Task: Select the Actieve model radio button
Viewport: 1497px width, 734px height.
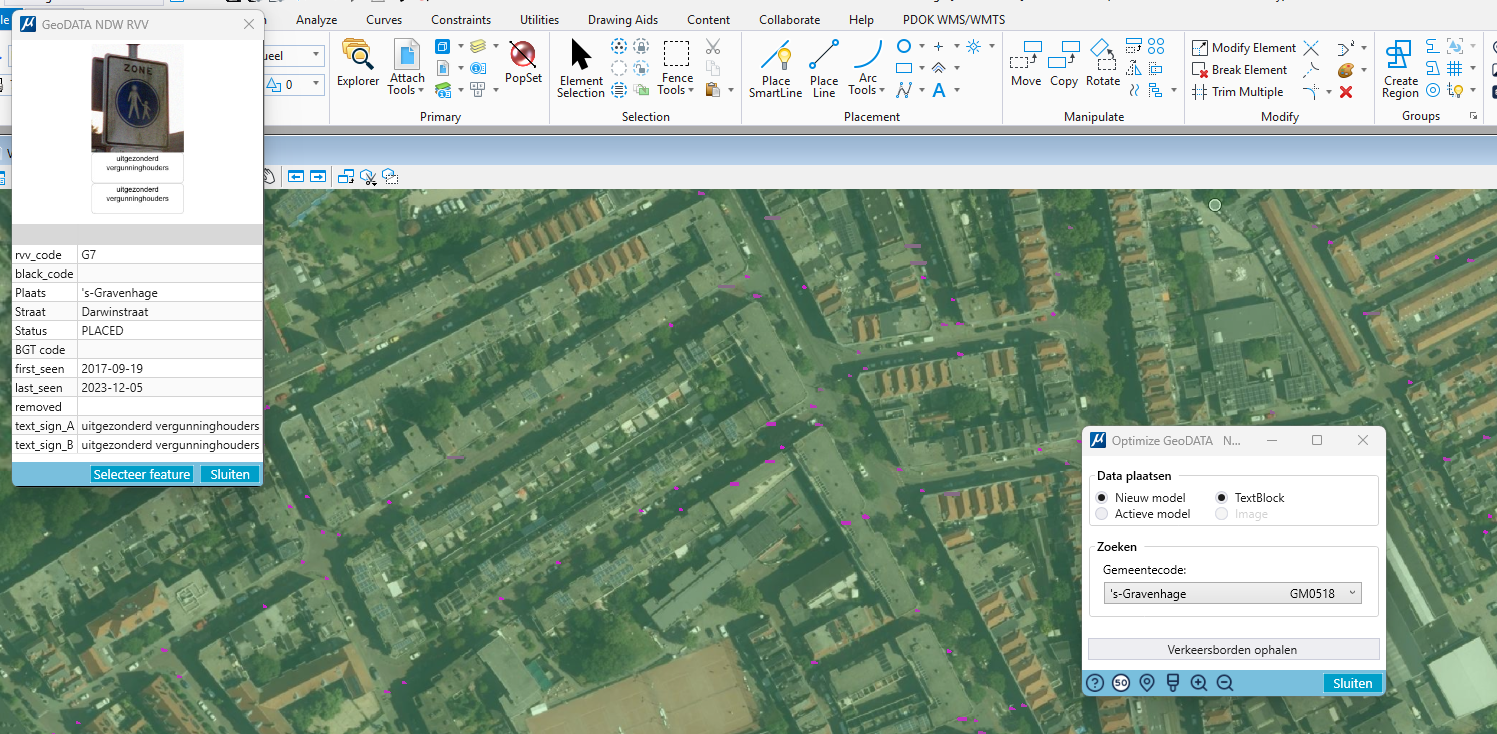Action: point(1102,514)
